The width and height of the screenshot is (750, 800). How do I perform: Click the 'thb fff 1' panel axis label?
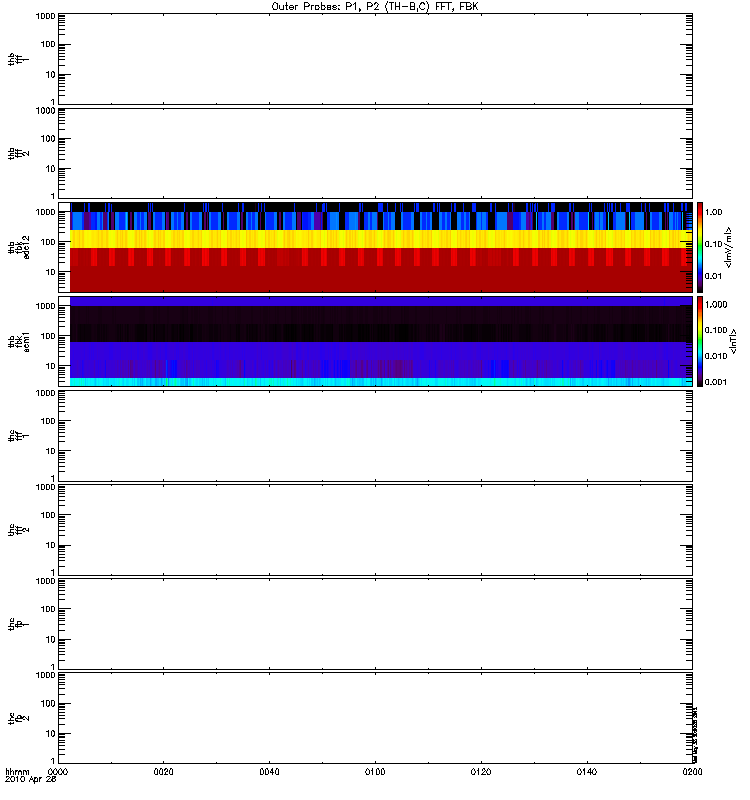click(18, 59)
